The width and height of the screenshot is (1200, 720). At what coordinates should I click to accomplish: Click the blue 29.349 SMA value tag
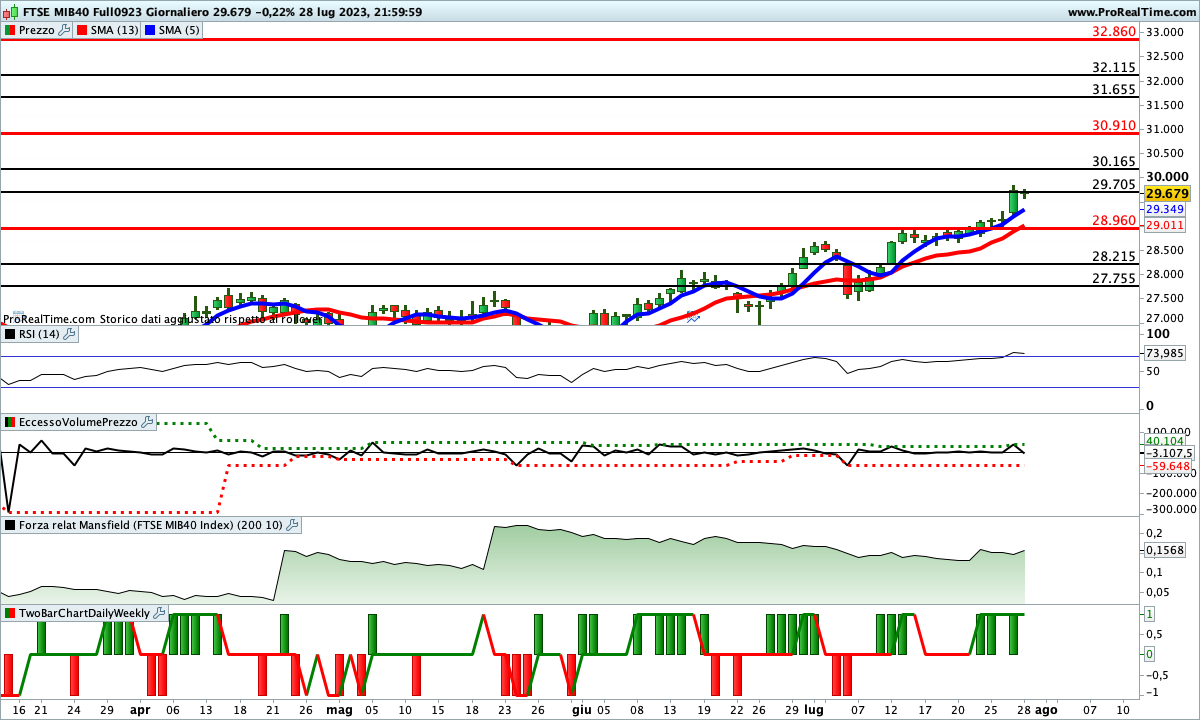1165,210
